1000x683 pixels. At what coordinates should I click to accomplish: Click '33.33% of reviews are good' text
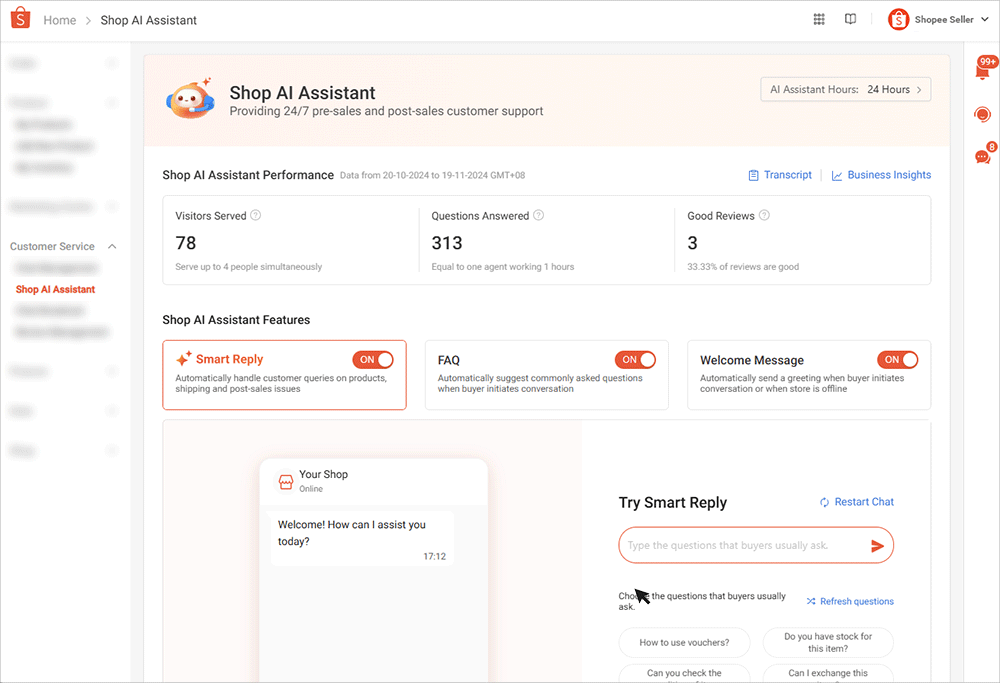click(743, 267)
